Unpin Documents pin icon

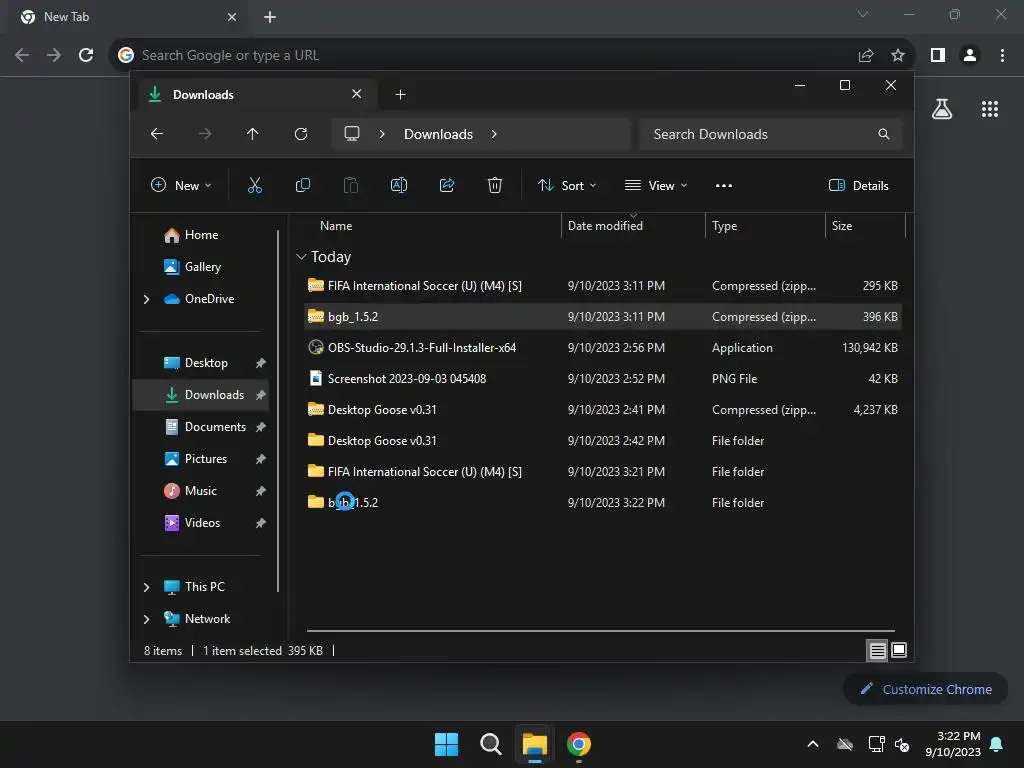[261, 427]
